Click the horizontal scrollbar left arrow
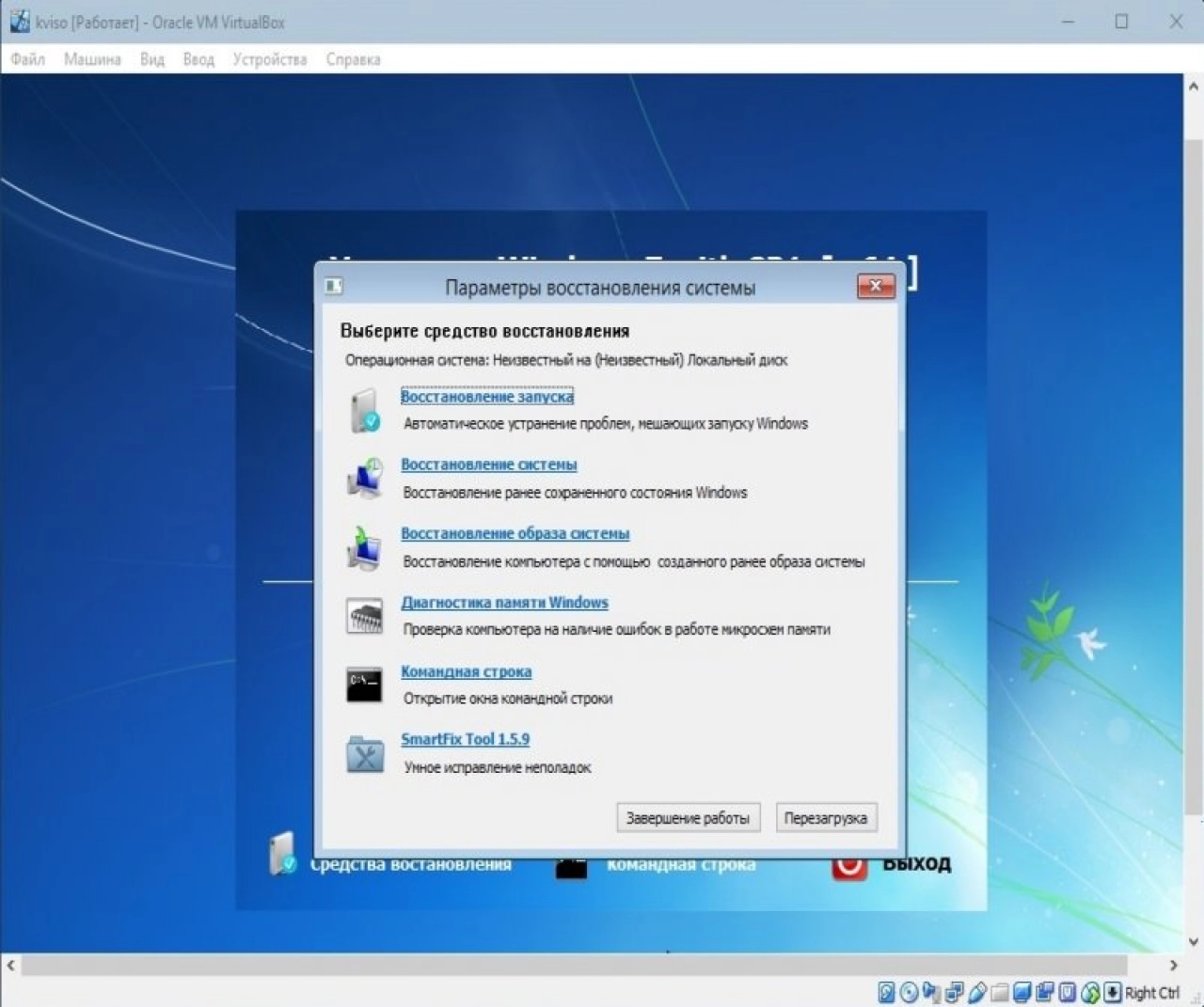1204x1007 pixels. point(10,965)
